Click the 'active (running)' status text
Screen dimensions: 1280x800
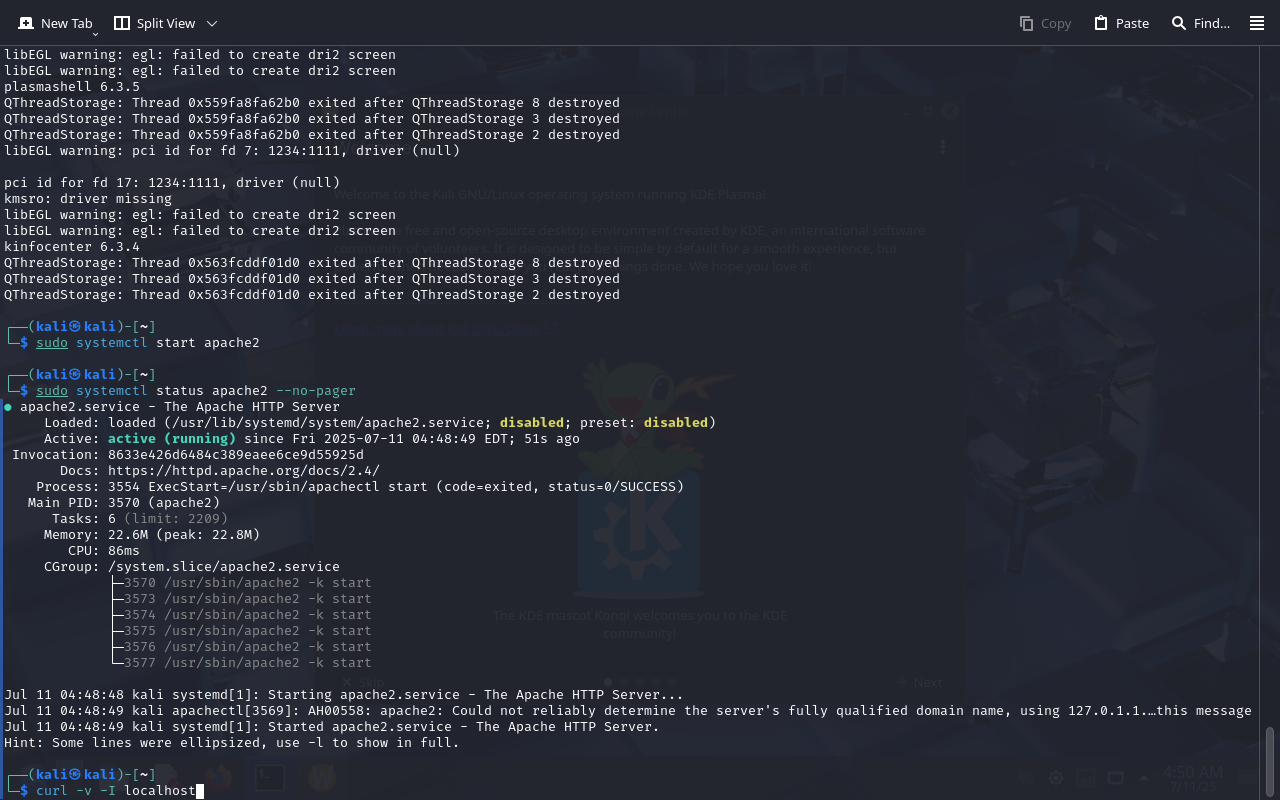172,439
